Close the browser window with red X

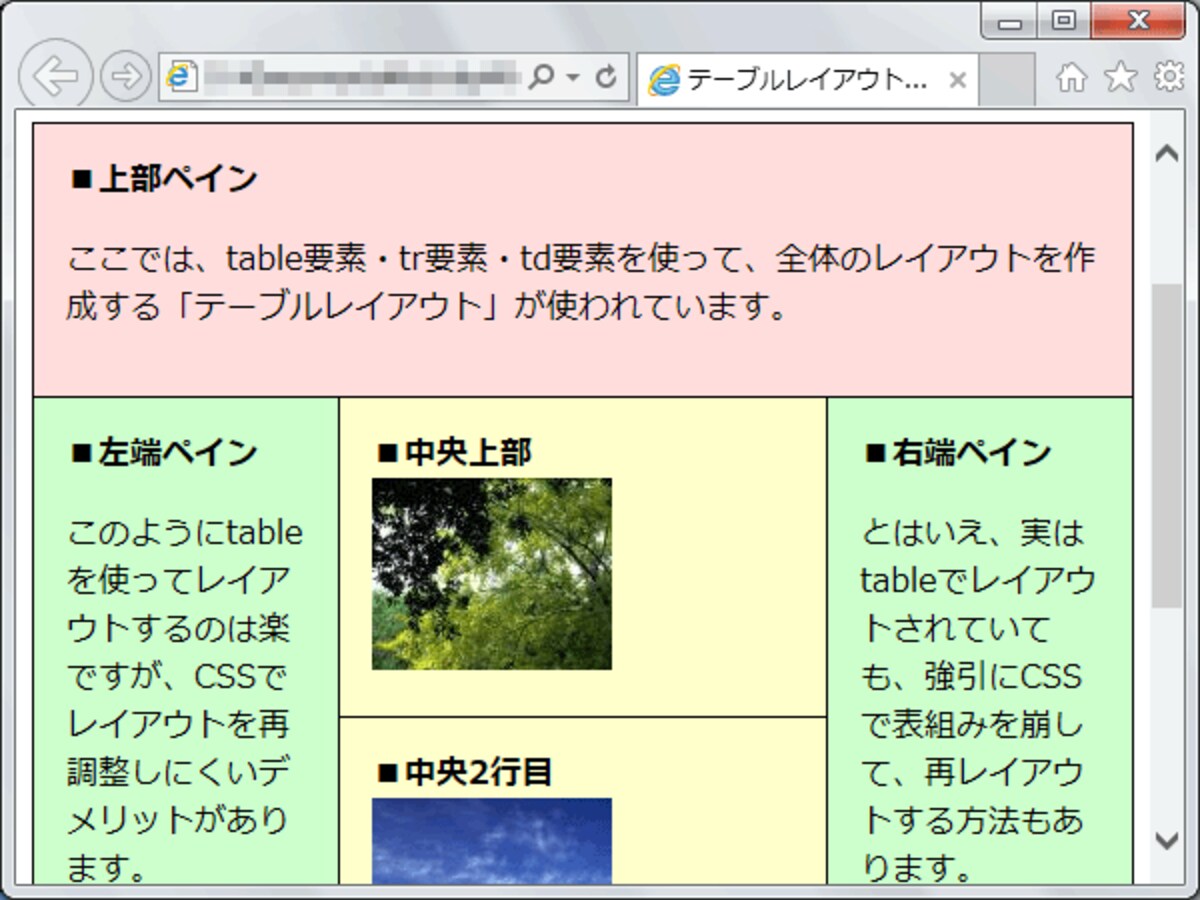click(1138, 20)
